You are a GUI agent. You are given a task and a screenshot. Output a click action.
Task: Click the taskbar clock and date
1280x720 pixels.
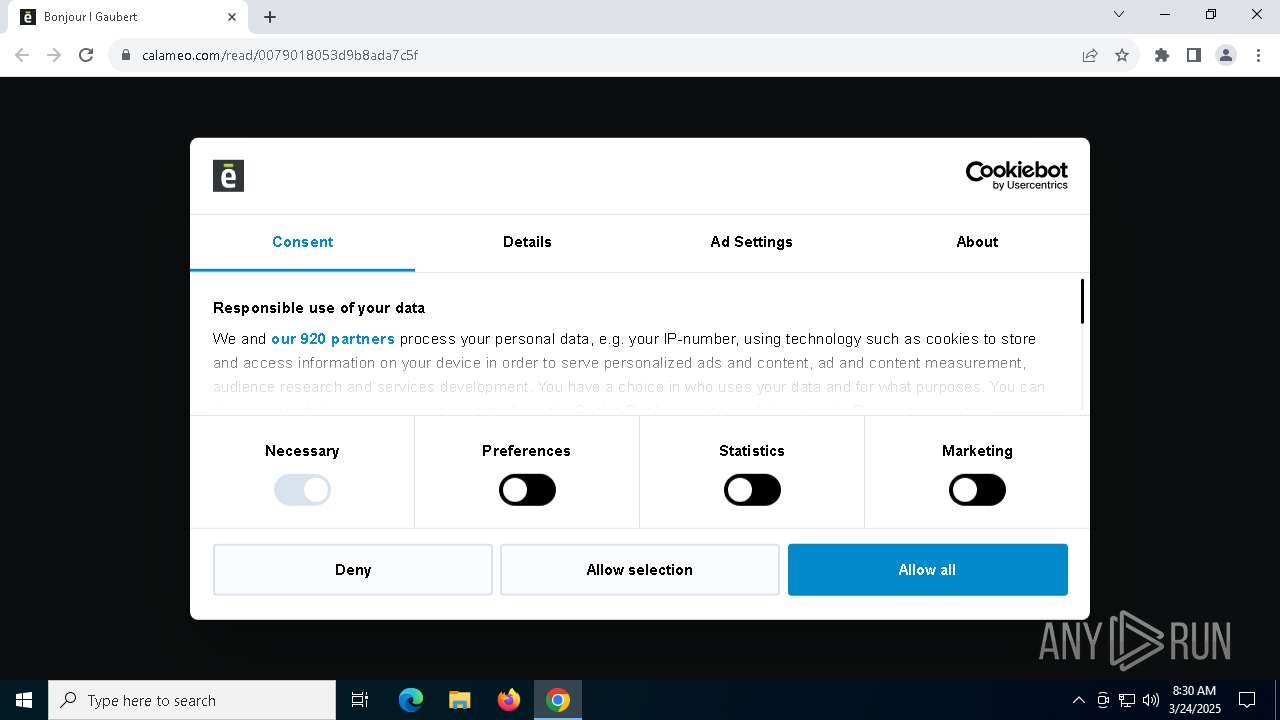click(x=1195, y=700)
